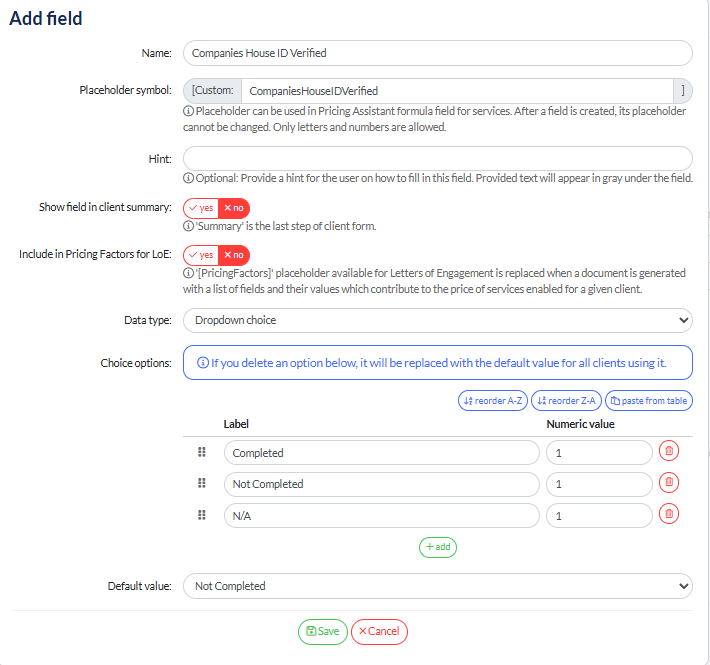Paste choice options from table
Image resolution: width=710 pixels, height=665 pixels.
pos(649,401)
